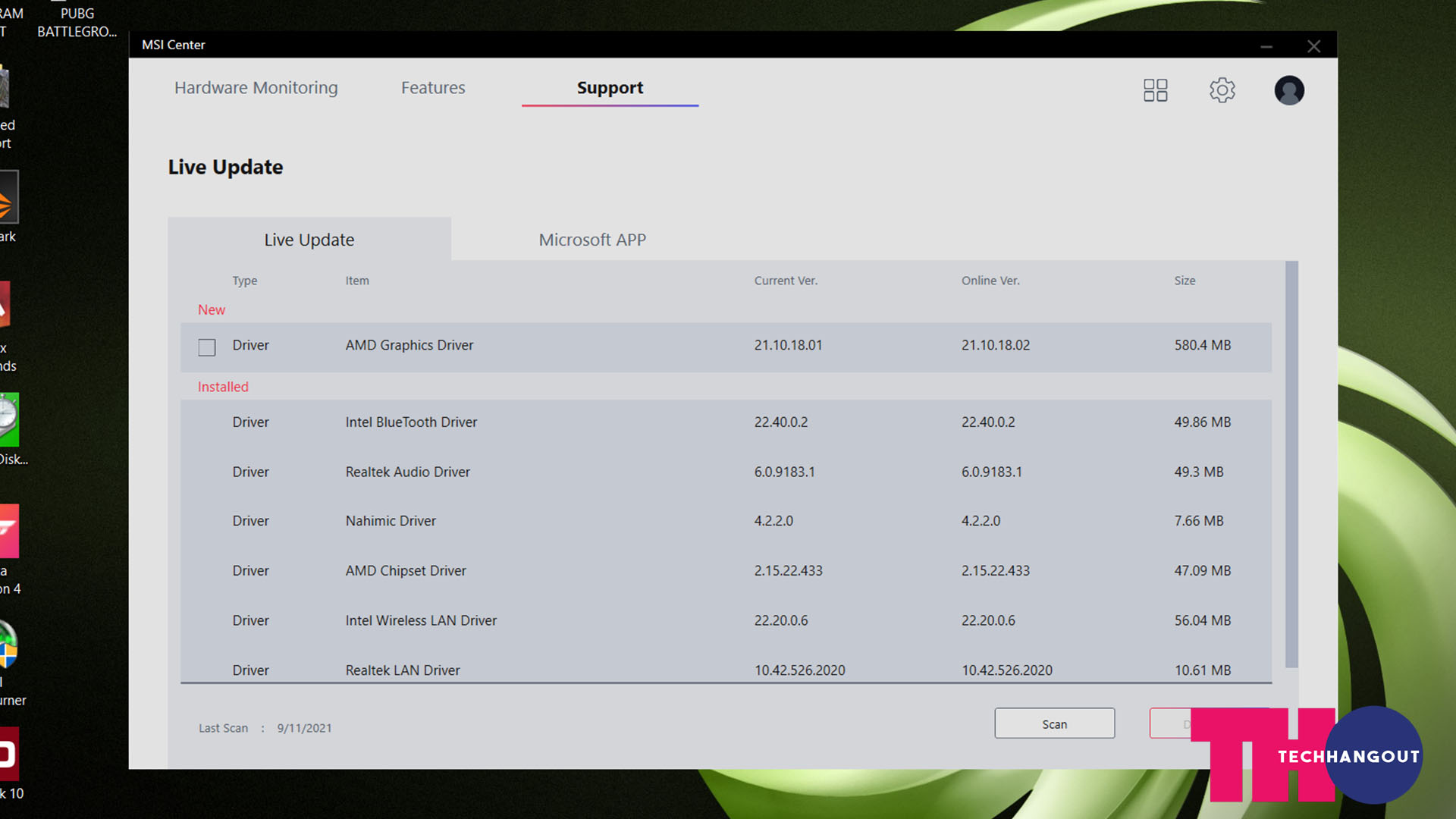
Task: Click the last scan date 9/11/2021
Action: tap(304, 728)
